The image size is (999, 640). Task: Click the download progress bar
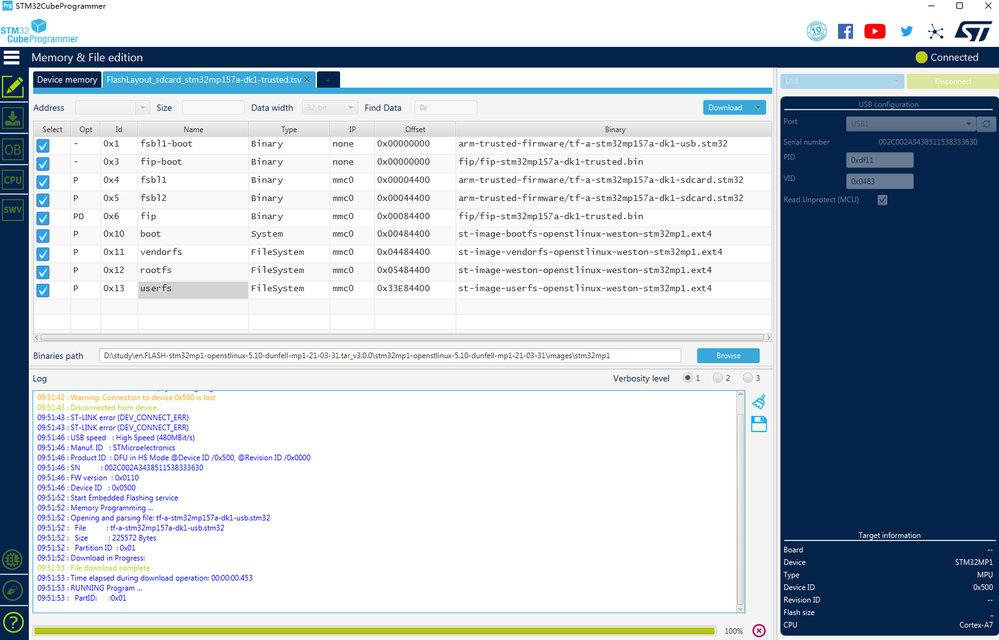pos(375,630)
